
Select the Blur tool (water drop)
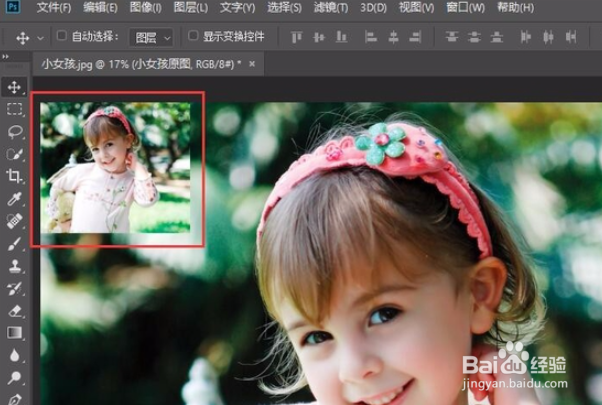[x=14, y=355]
